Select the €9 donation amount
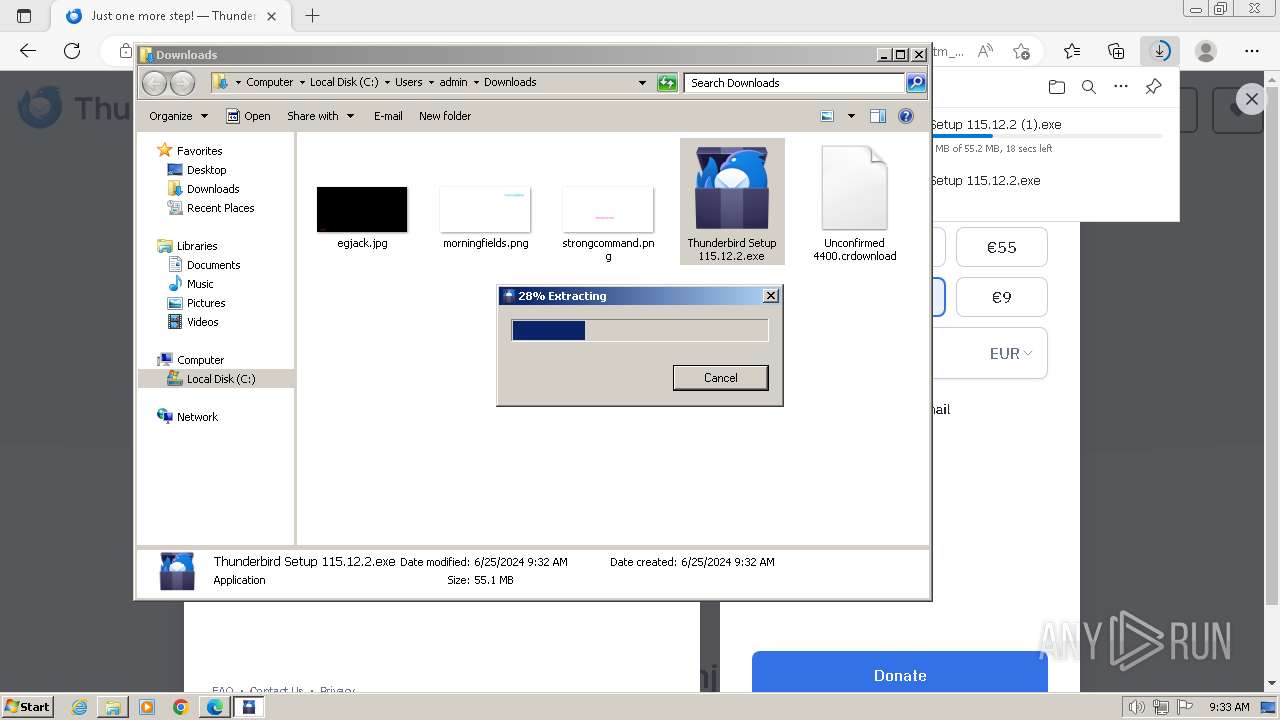The height and width of the screenshot is (720, 1280). (x=1001, y=297)
